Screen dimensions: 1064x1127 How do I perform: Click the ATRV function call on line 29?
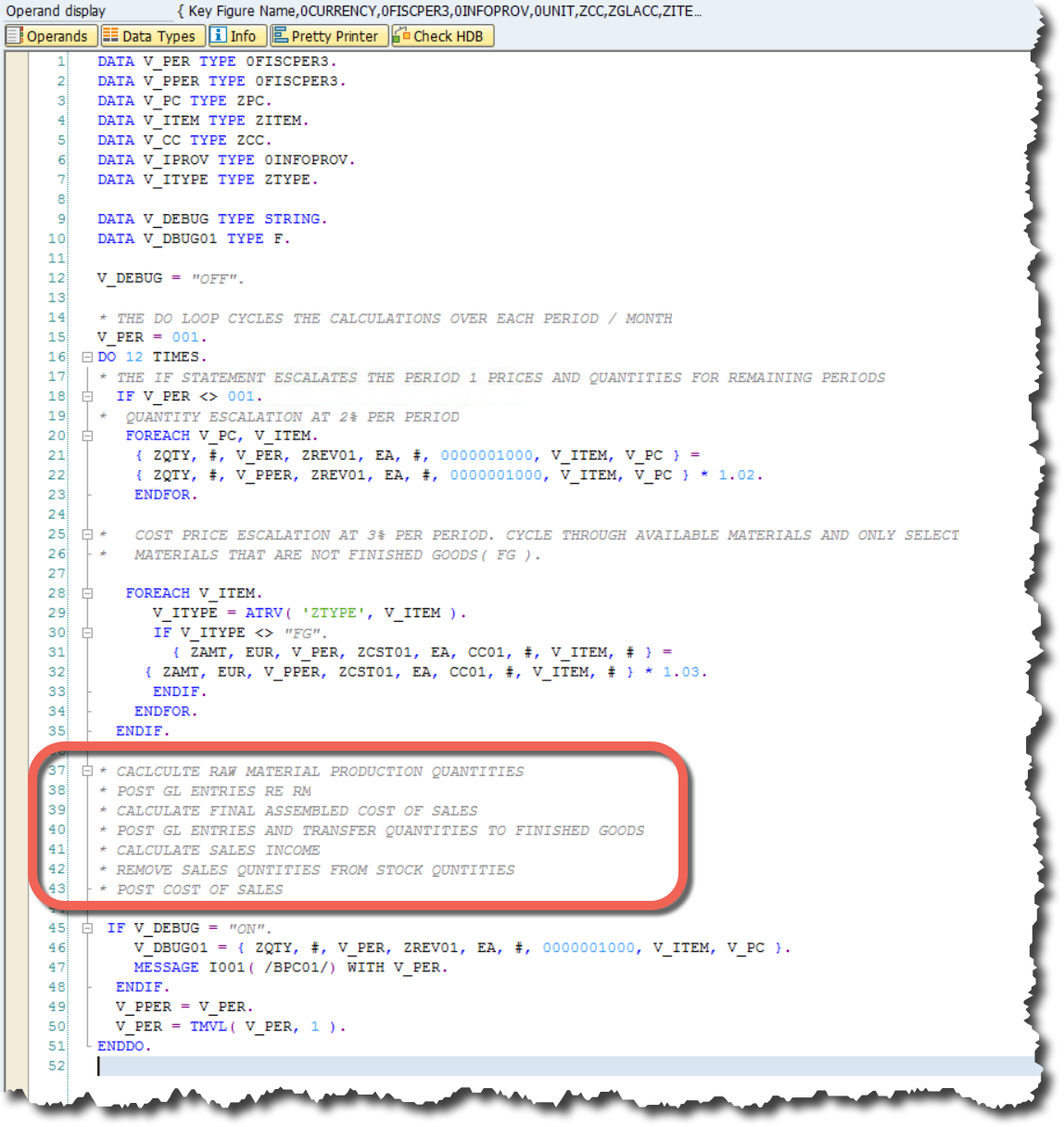pyautogui.click(x=264, y=613)
